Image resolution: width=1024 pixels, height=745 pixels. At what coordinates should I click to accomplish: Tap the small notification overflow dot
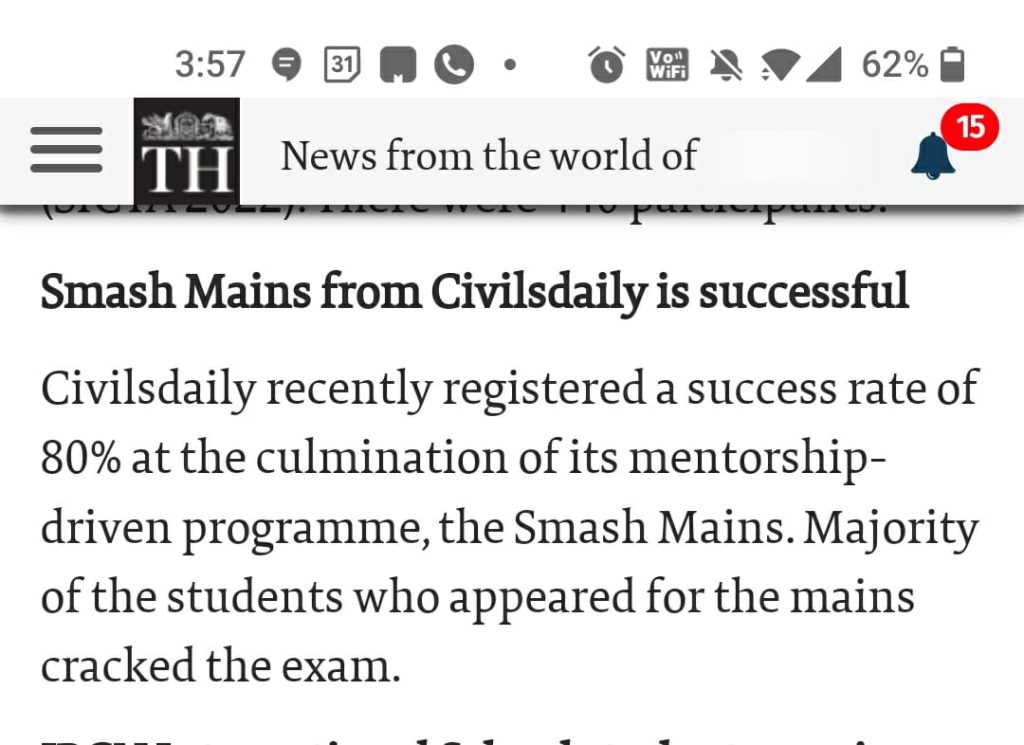pyautogui.click(x=509, y=66)
